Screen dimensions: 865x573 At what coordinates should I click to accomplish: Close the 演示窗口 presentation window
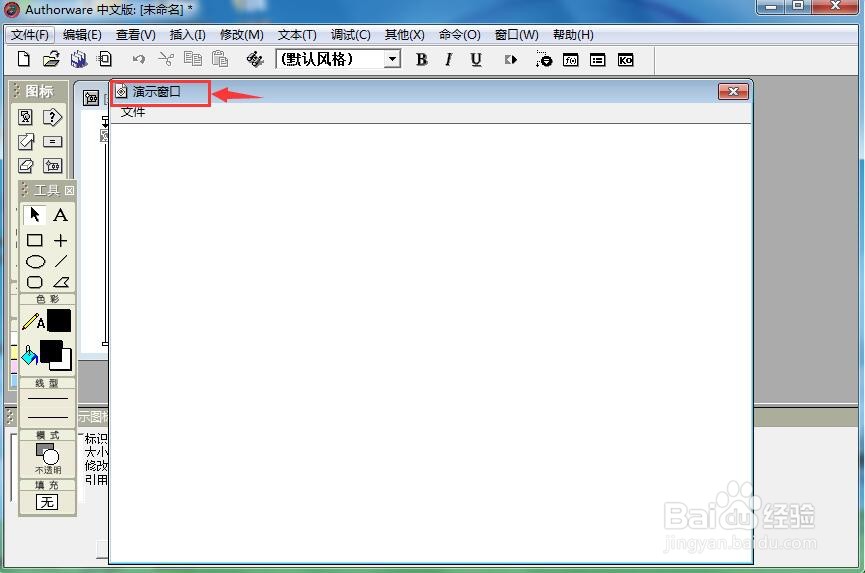(x=733, y=92)
